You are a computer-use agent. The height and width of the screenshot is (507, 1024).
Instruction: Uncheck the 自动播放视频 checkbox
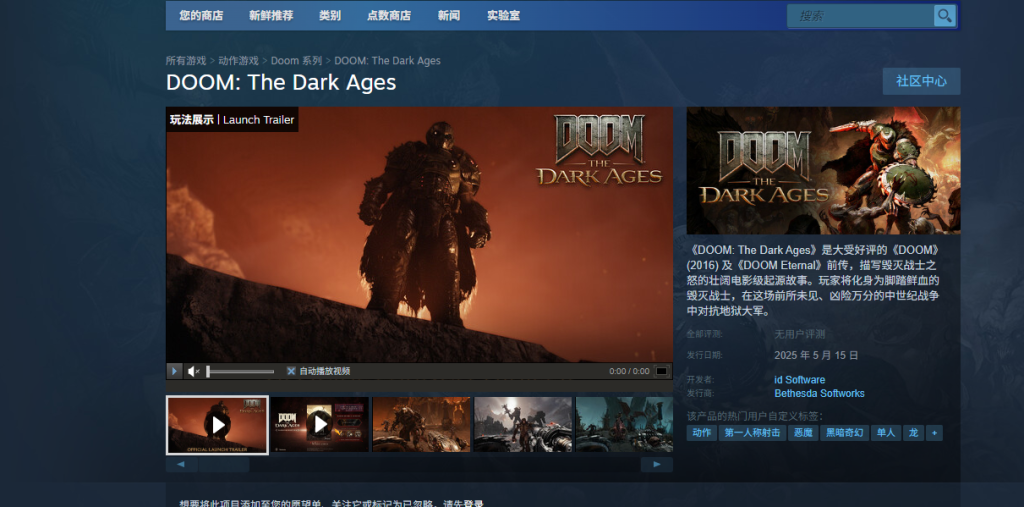coord(291,371)
